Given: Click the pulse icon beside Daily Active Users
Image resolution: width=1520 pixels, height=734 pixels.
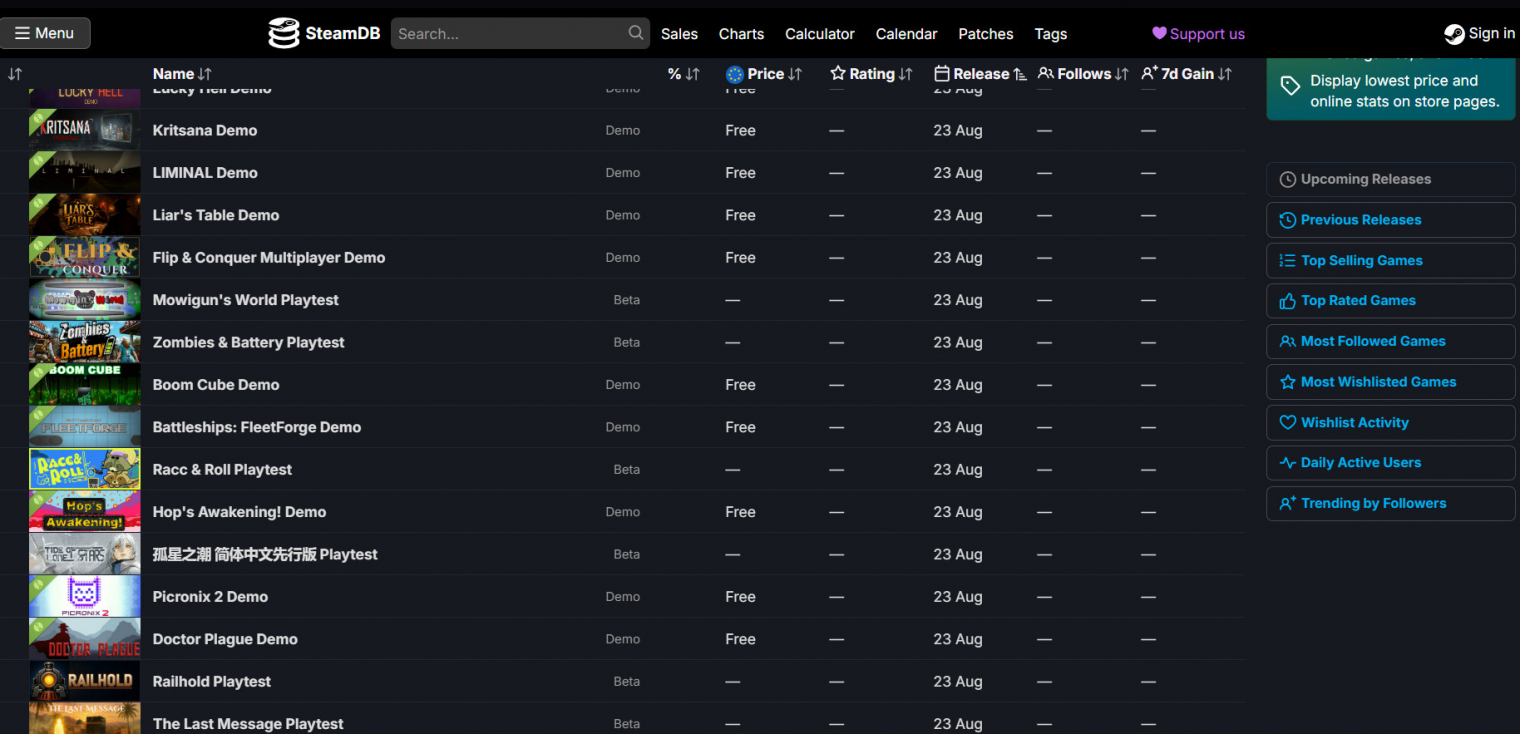Looking at the screenshot, I should pos(1288,463).
